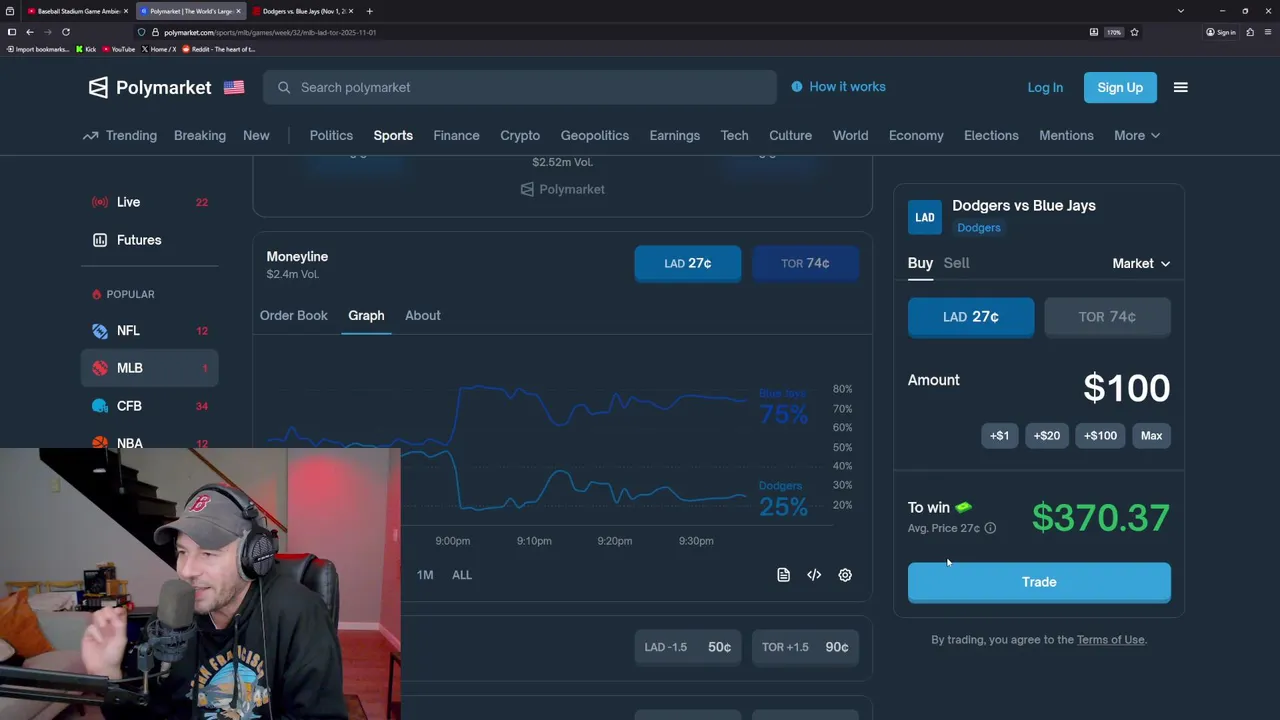Open the graph document/CSV icon
1280x720 pixels.
coord(783,575)
